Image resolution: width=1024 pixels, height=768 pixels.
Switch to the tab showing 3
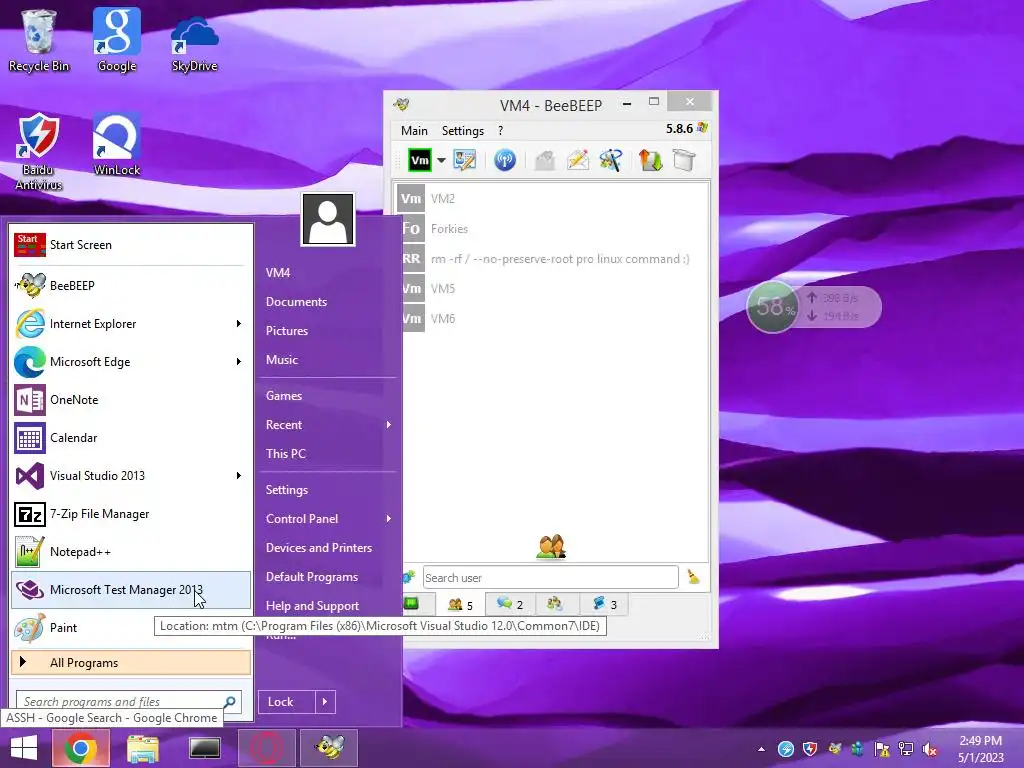tap(605, 605)
